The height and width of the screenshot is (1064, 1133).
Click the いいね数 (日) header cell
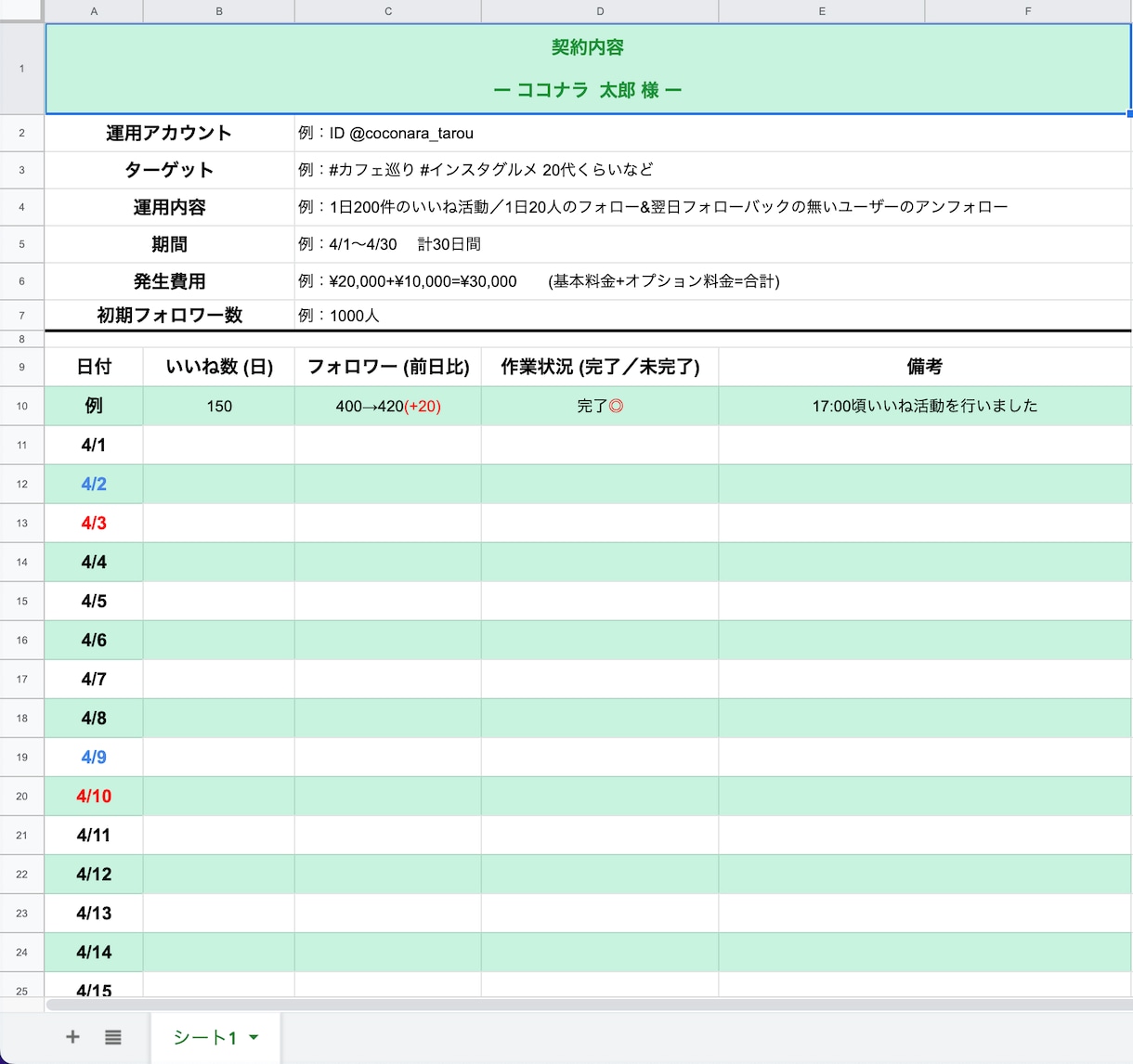pos(219,367)
